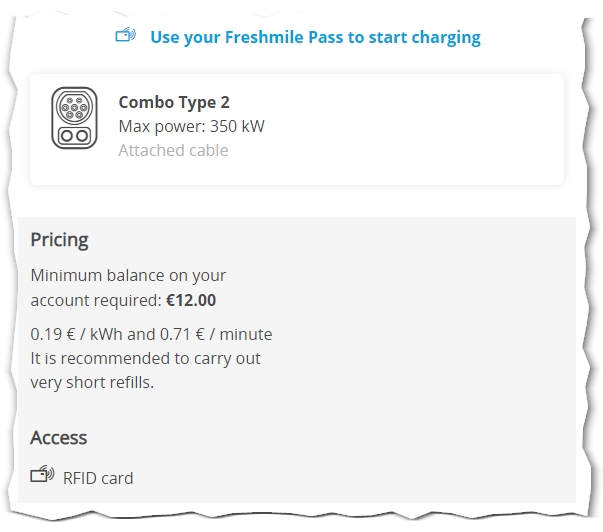Click the Max power: 350 kW line
Image resolution: width=603 pixels, height=532 pixels.
coord(192,127)
